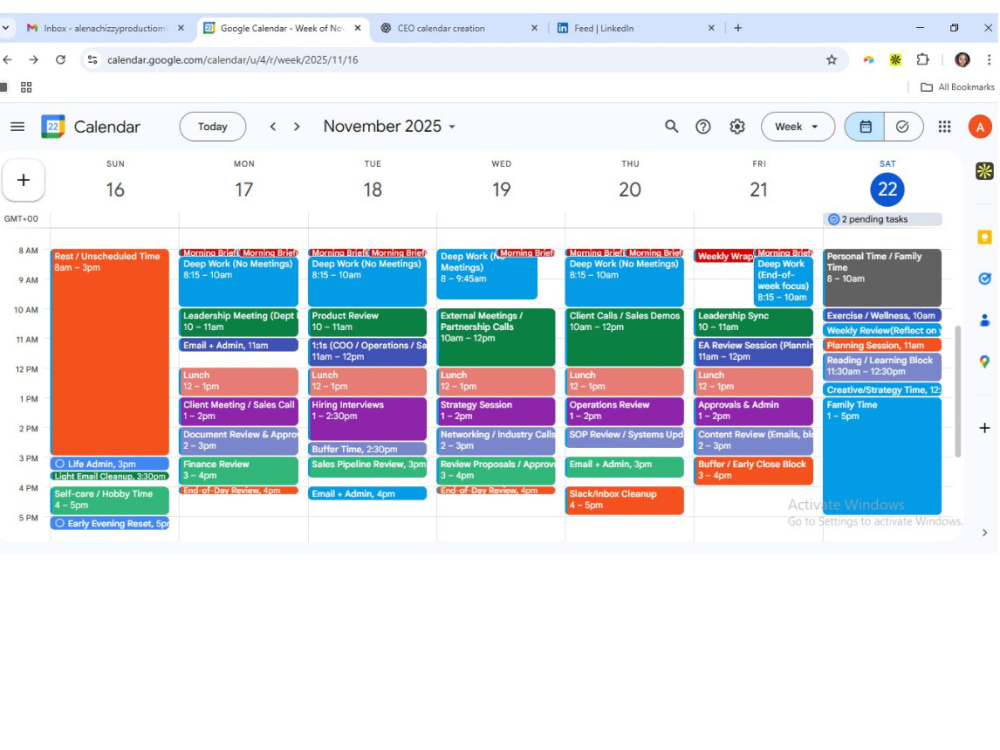View site information icon in address bar
Viewport: 1000px width, 750px height.
92,60
